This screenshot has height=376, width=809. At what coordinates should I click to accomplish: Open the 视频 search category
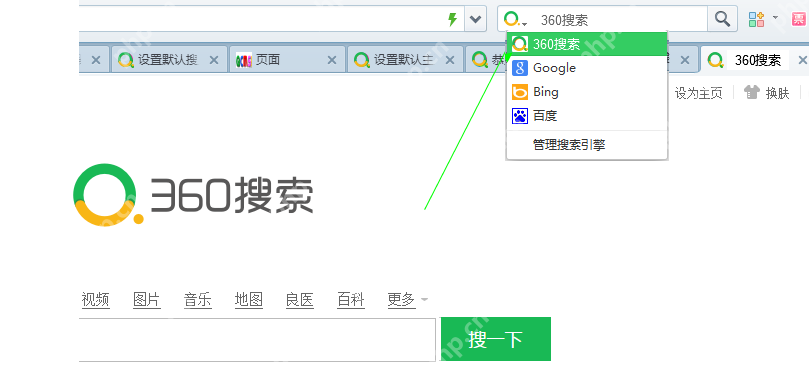click(95, 300)
